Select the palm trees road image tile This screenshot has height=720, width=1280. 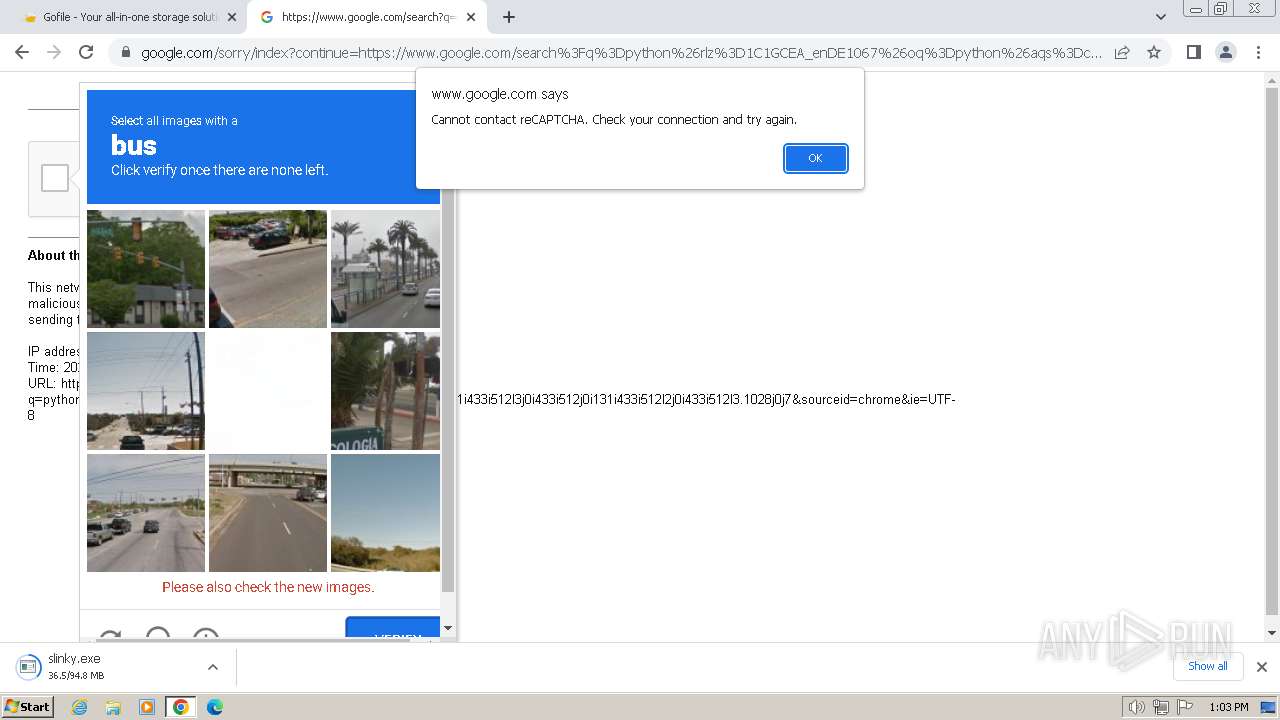[x=385, y=269]
